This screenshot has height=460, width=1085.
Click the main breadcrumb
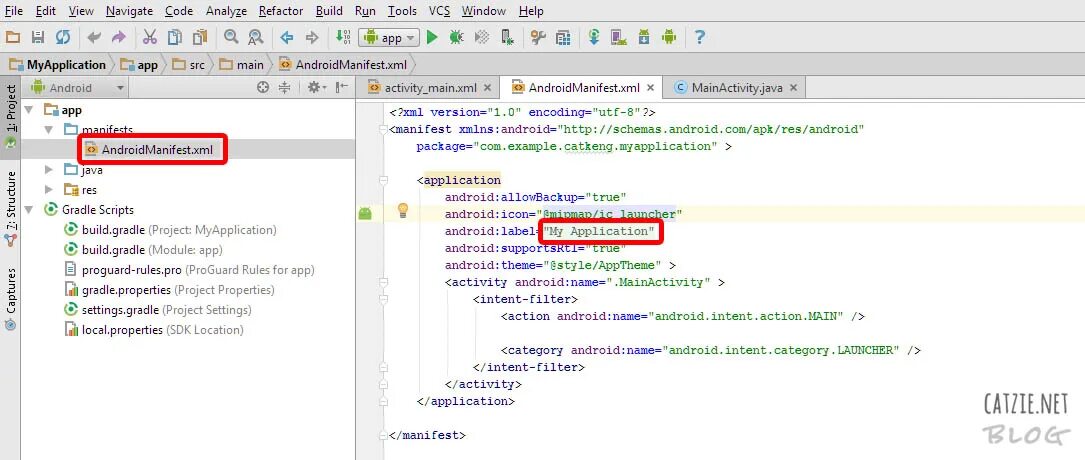(241, 65)
